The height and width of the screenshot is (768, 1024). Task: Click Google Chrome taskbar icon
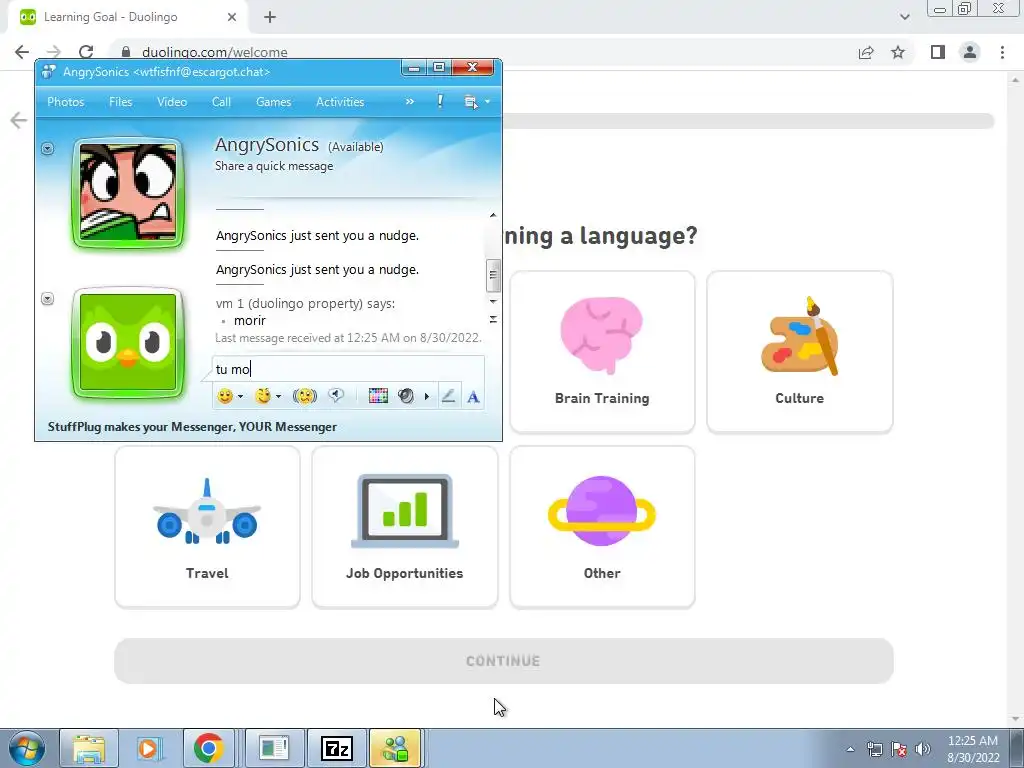[209, 748]
